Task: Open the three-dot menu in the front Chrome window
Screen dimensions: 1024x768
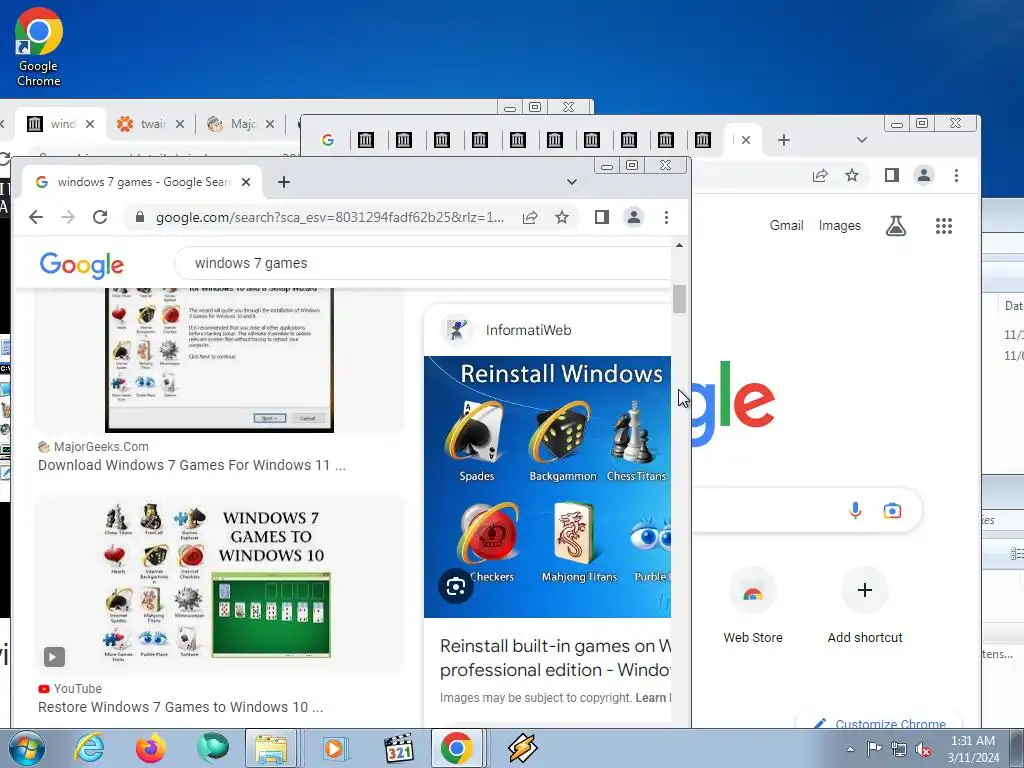Action: [x=666, y=217]
